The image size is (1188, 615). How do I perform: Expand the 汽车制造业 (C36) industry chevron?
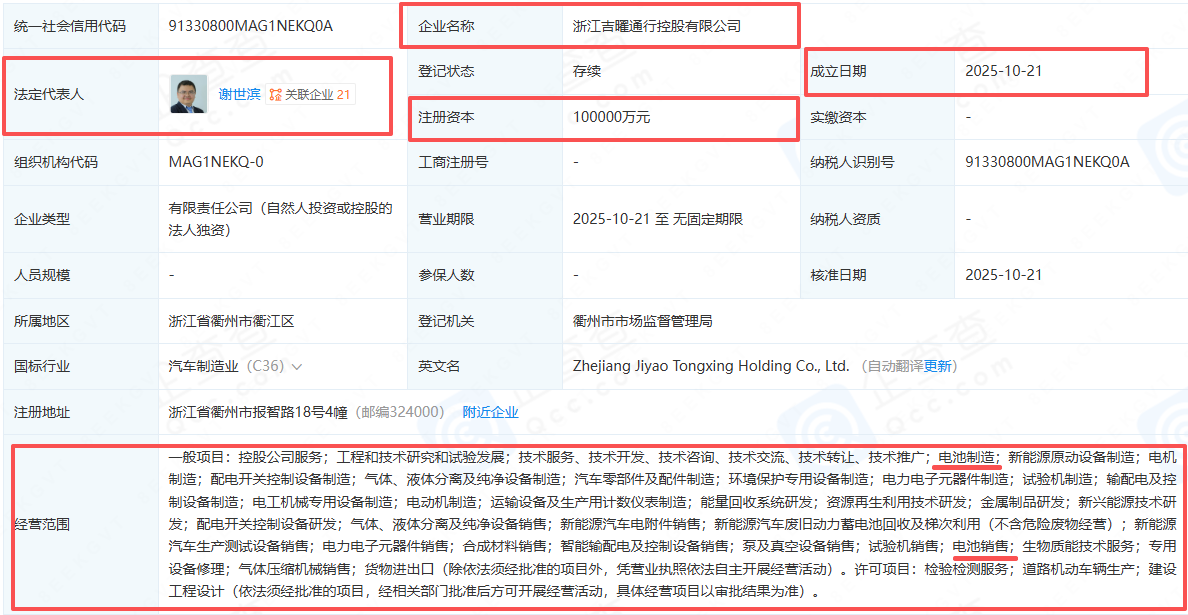point(297,367)
